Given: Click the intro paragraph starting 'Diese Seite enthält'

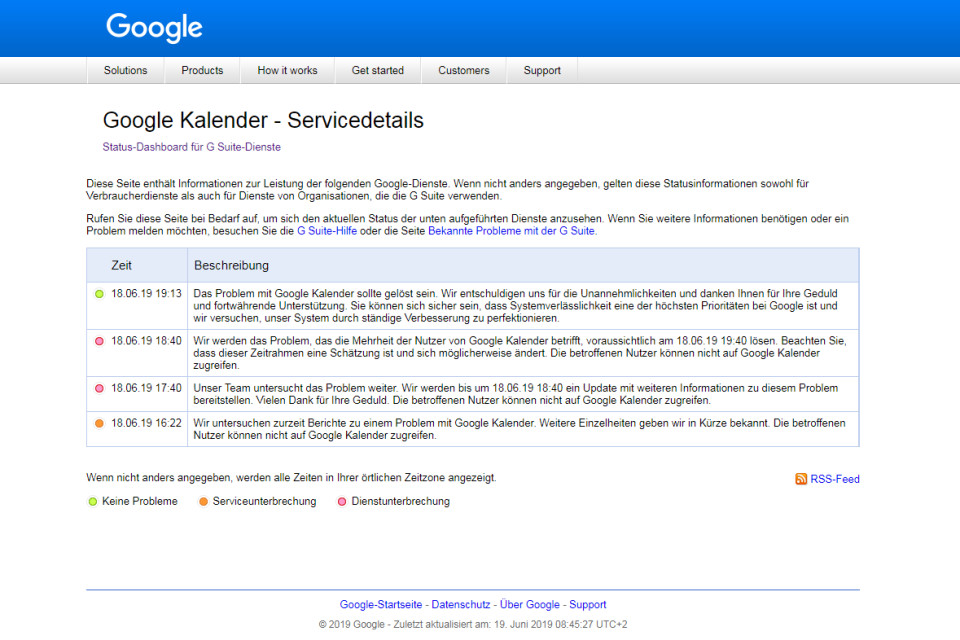Looking at the screenshot, I should [x=448, y=190].
